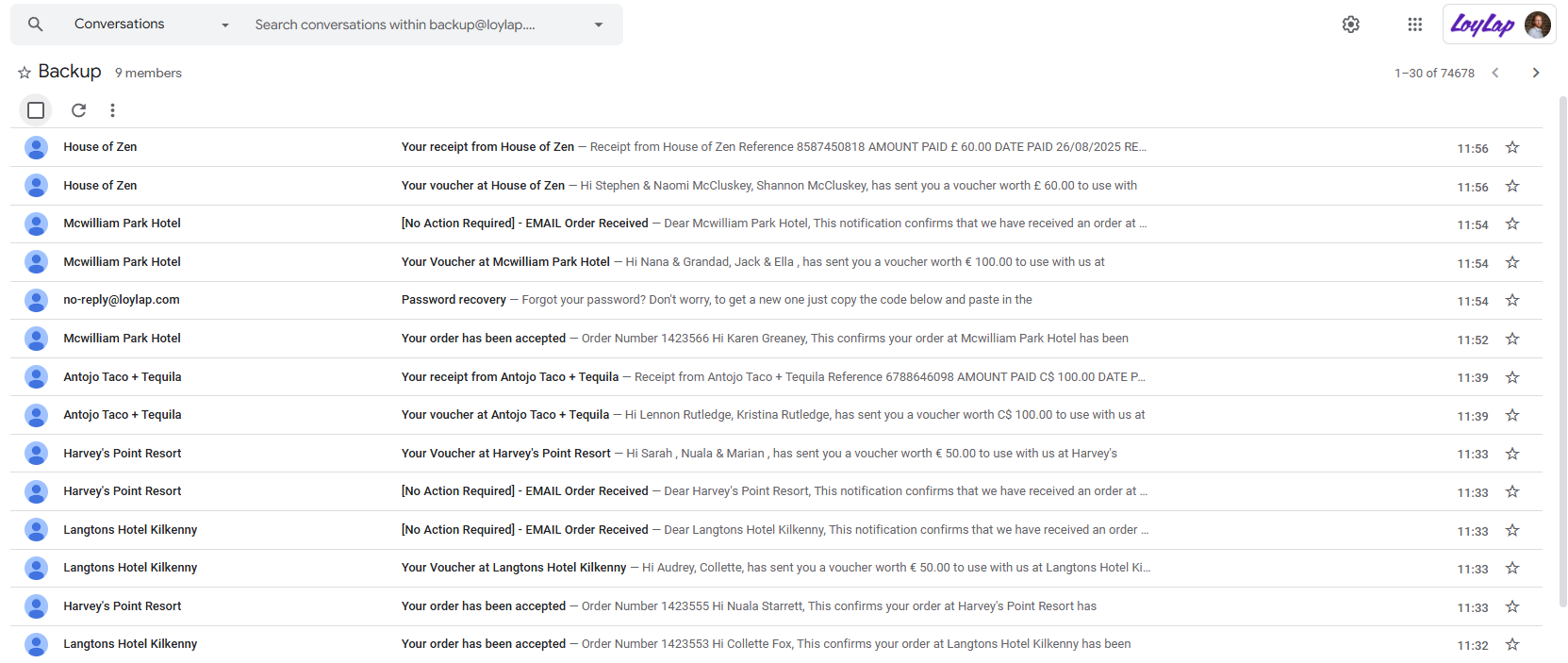Open the LoyLap account profile avatar
1568x663 pixels.
click(1537, 25)
